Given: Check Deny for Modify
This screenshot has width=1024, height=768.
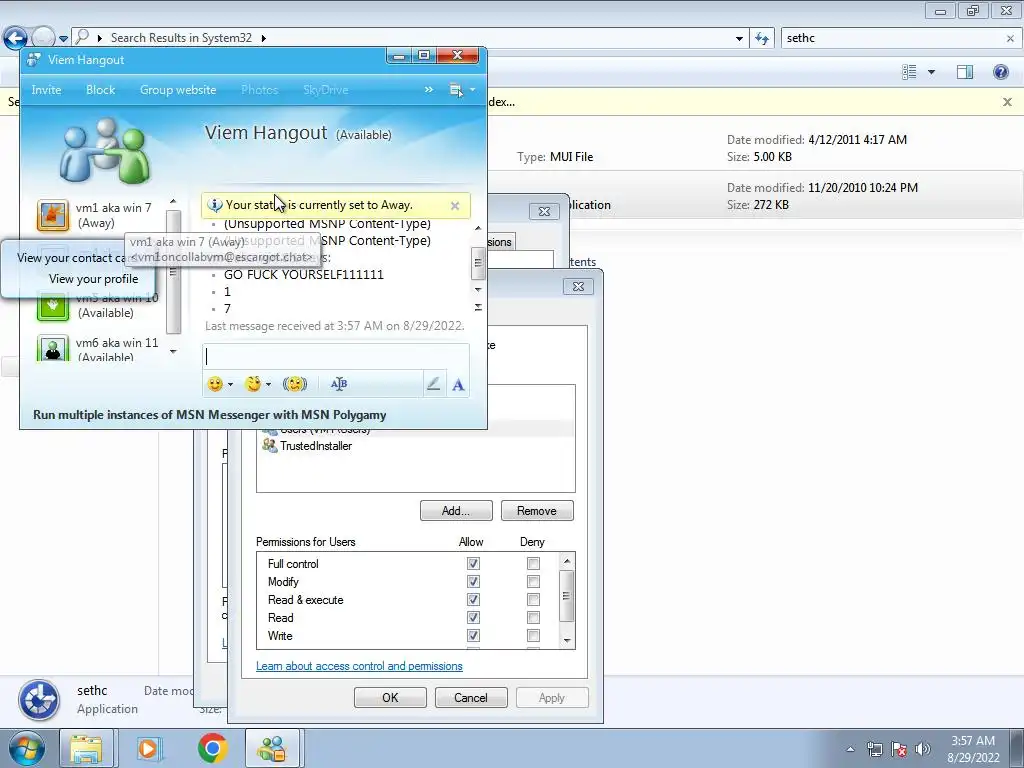Looking at the screenshot, I should (534, 582).
